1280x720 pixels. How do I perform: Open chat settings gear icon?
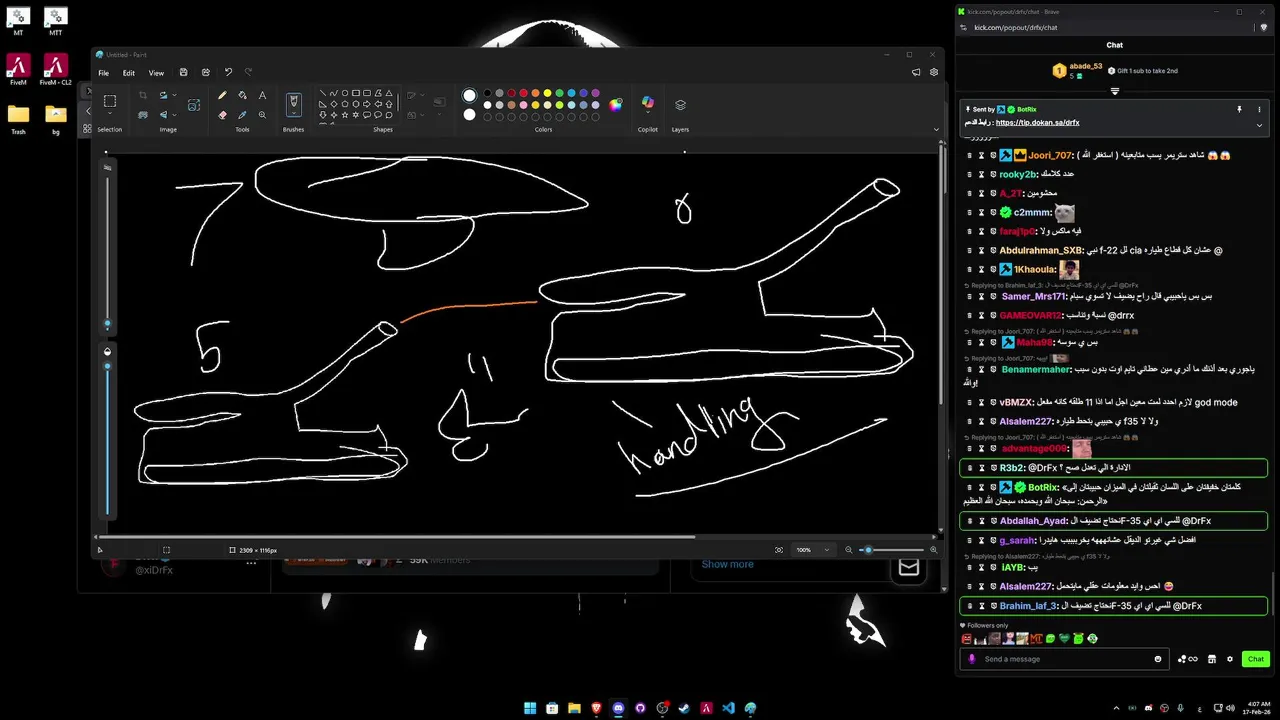1229,659
